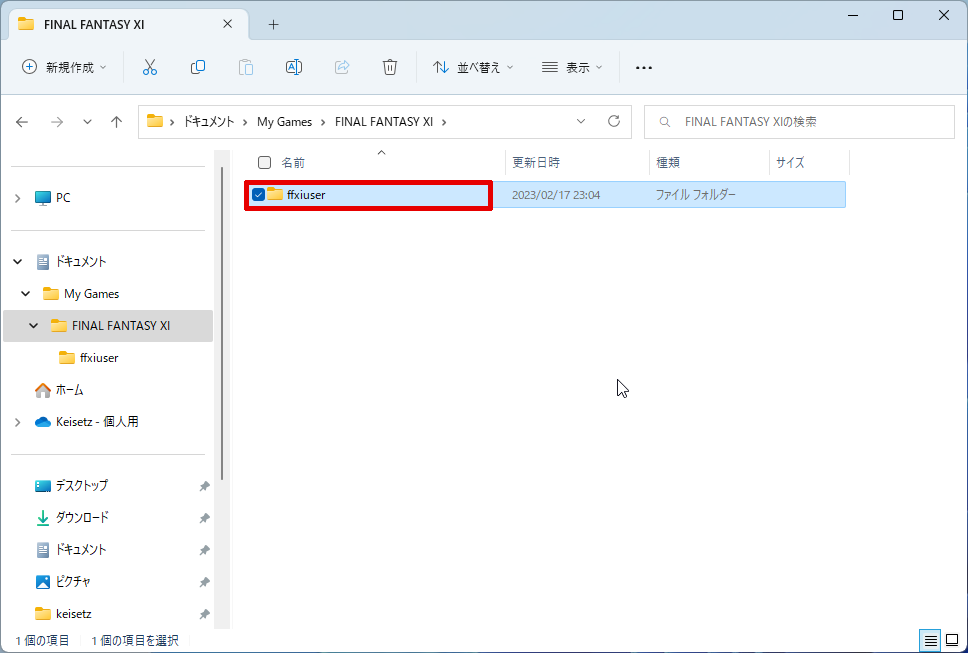Screen dimensions: 968x653
Task: Click My Games in the address breadcrumb
Action: click(x=285, y=122)
